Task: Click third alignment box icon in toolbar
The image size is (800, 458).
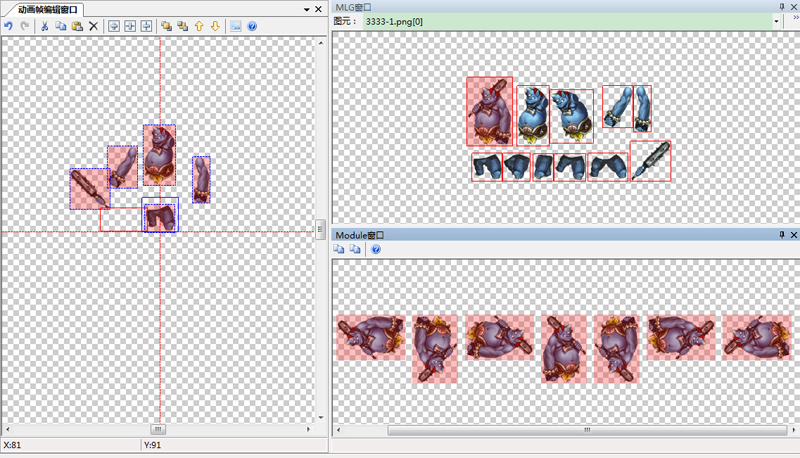Action: [146, 26]
